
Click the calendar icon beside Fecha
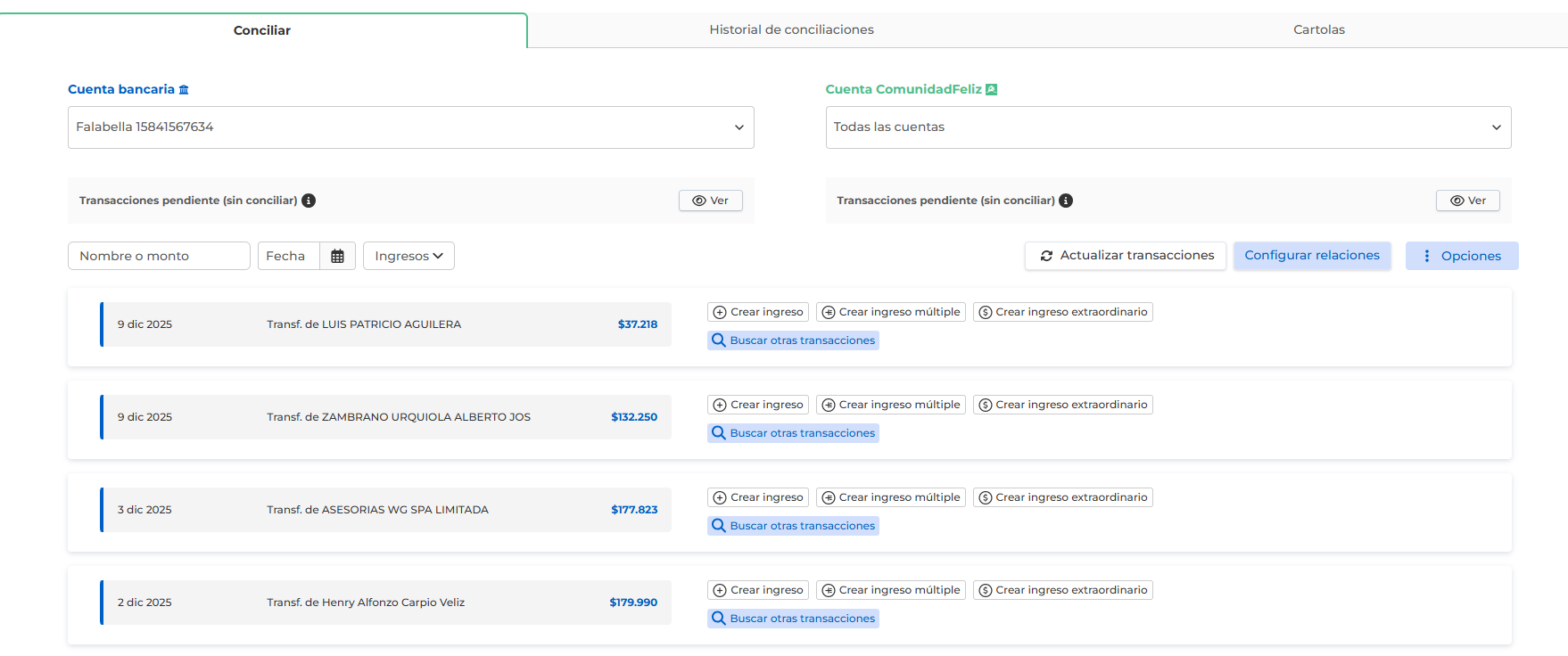(337, 256)
